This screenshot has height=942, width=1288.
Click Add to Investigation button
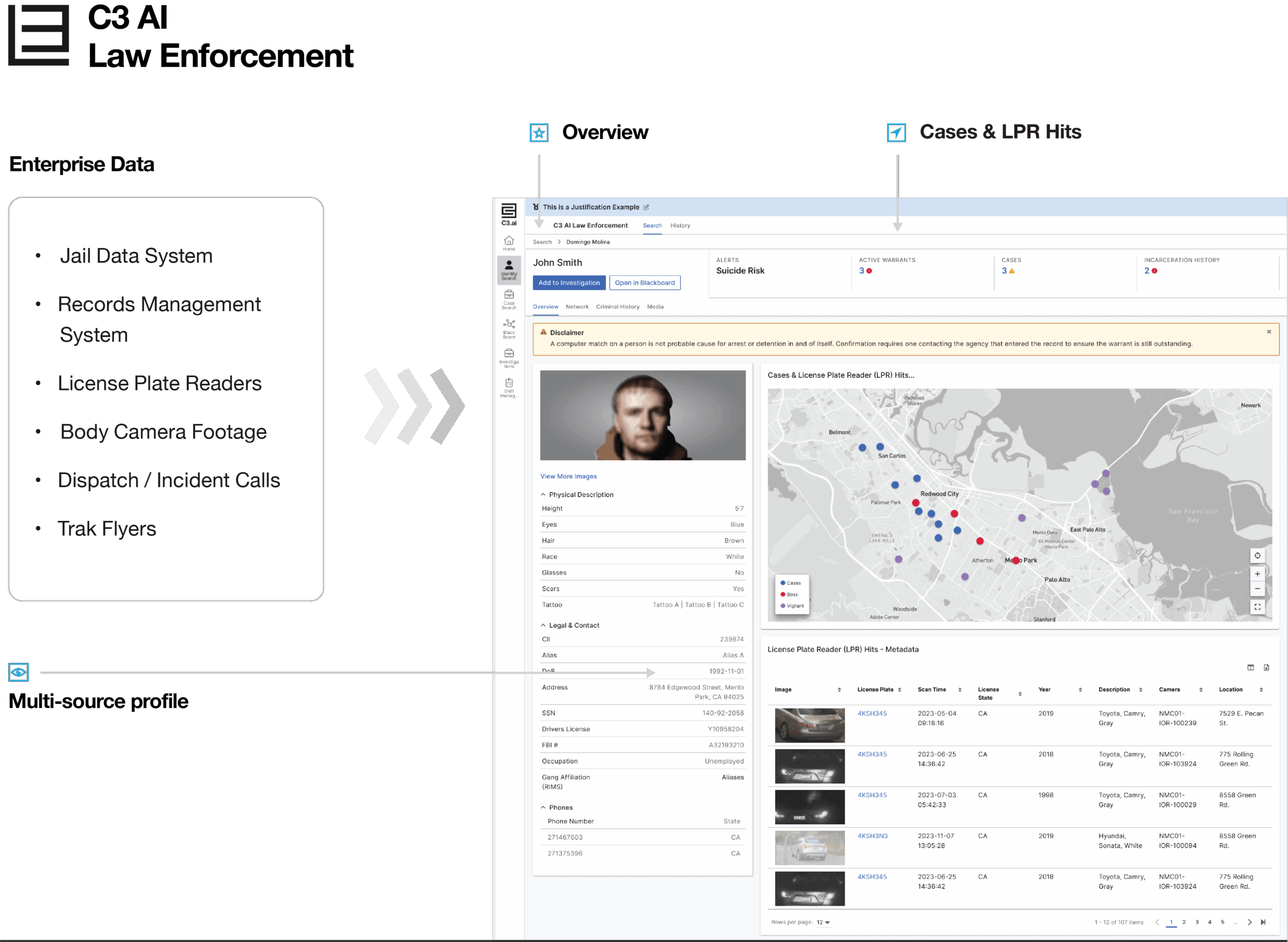coord(569,283)
